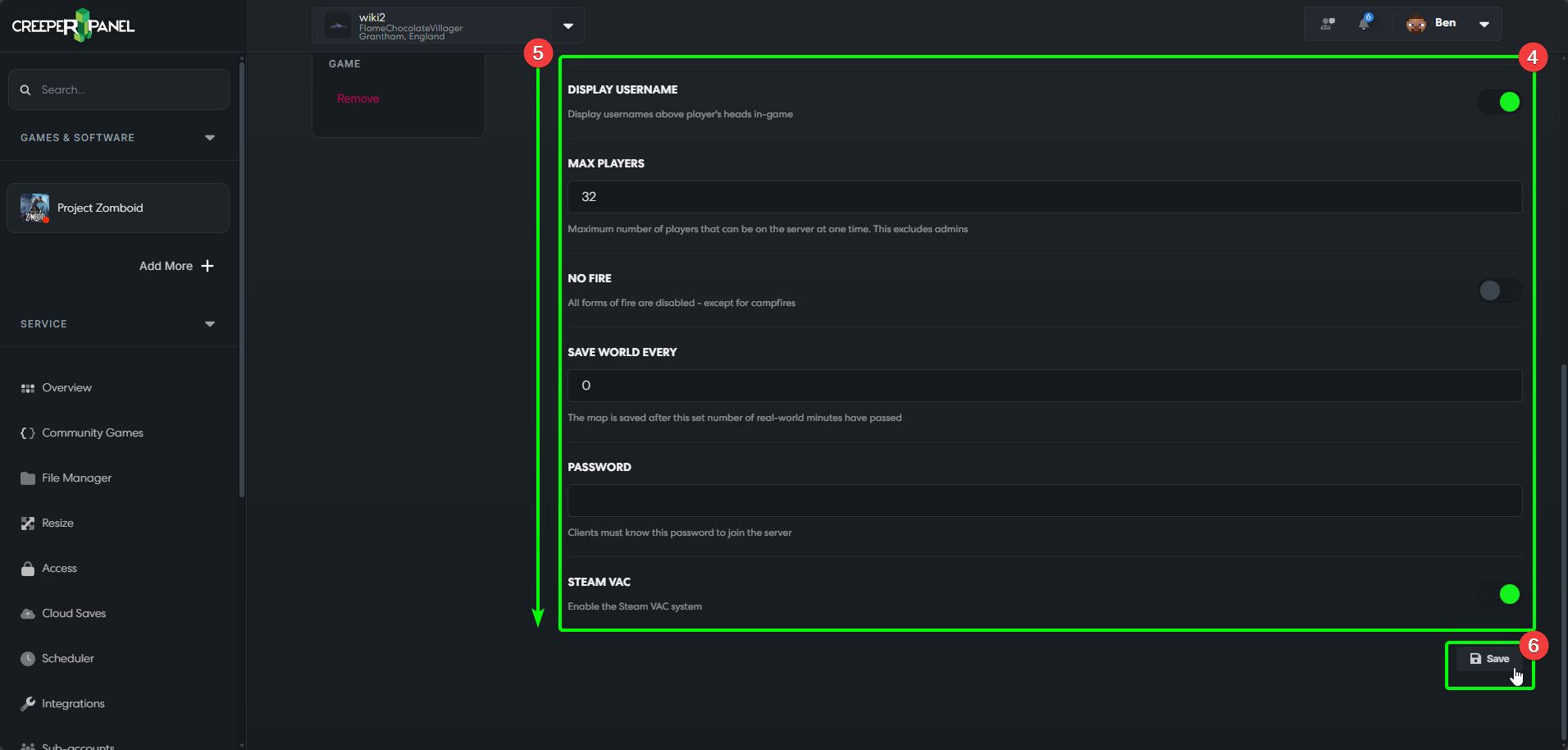This screenshot has height=750, width=1568.
Task: Click the Remove link under Game
Action: coord(358,98)
